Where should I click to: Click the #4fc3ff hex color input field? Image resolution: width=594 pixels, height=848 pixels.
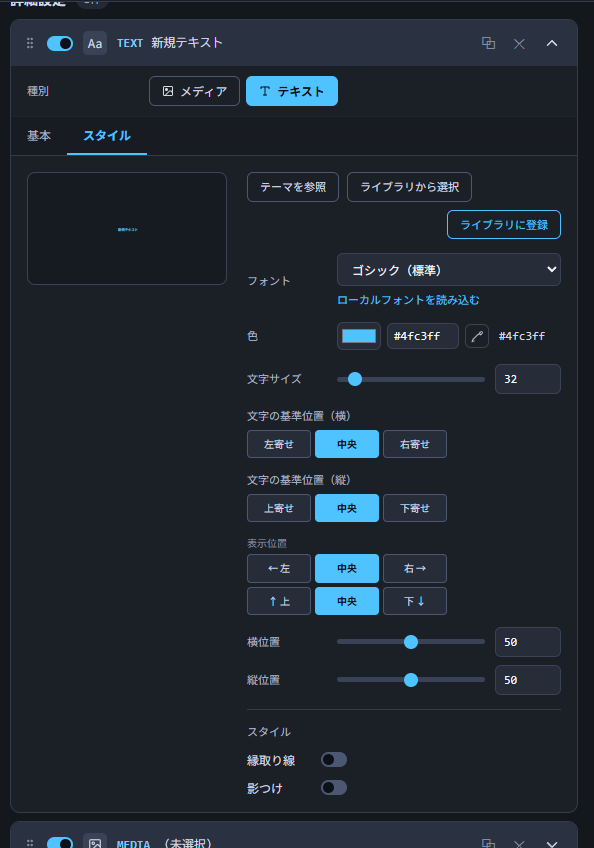[x=423, y=336]
